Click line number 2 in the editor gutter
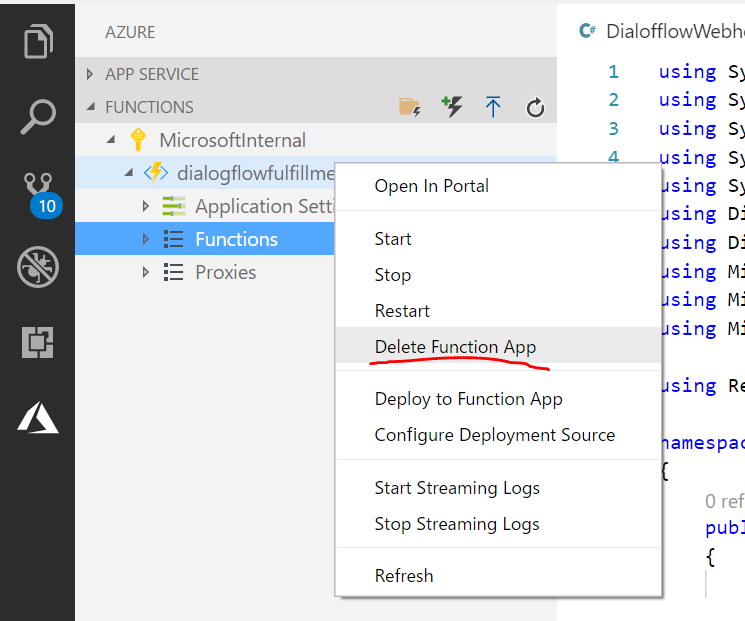Screen dimensions: 745x621 [x=613, y=100]
